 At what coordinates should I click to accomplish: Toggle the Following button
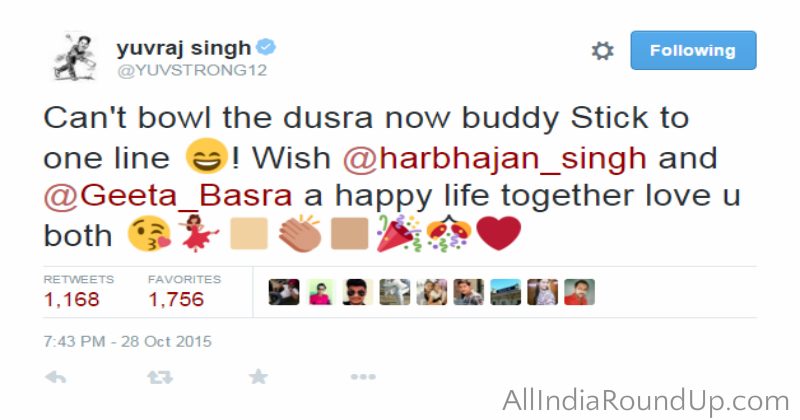(x=693, y=50)
